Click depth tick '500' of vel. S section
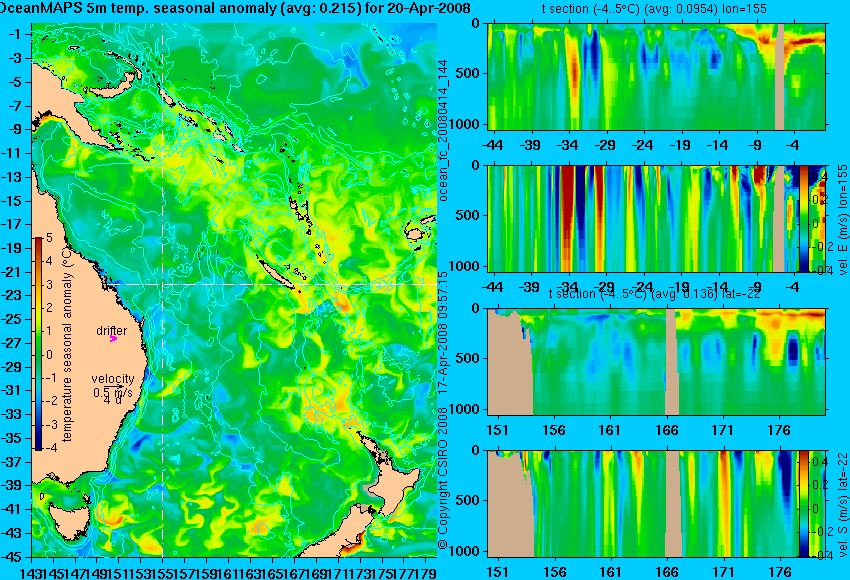 coord(468,500)
